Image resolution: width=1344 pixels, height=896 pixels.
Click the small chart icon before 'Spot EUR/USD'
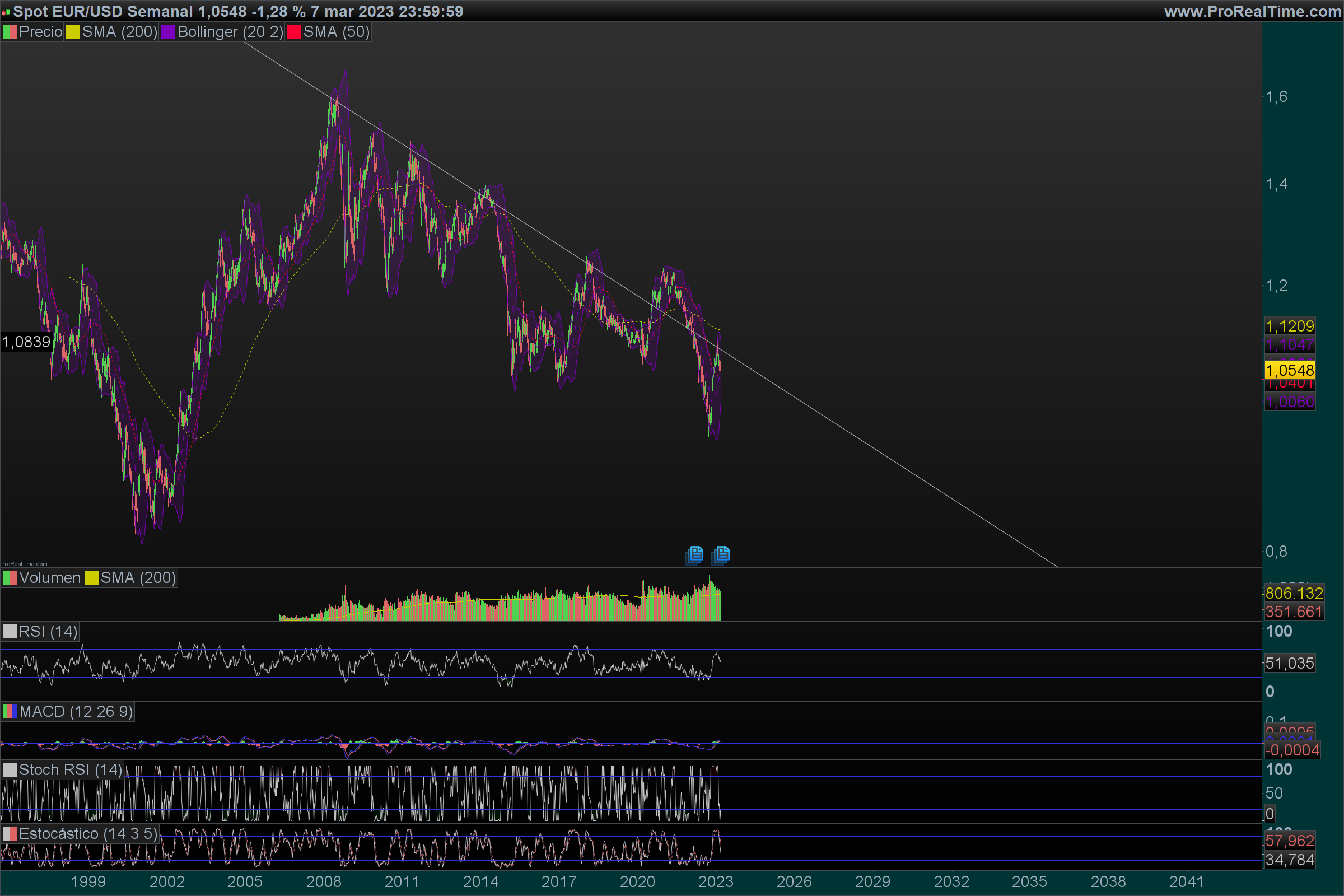(x=6, y=11)
